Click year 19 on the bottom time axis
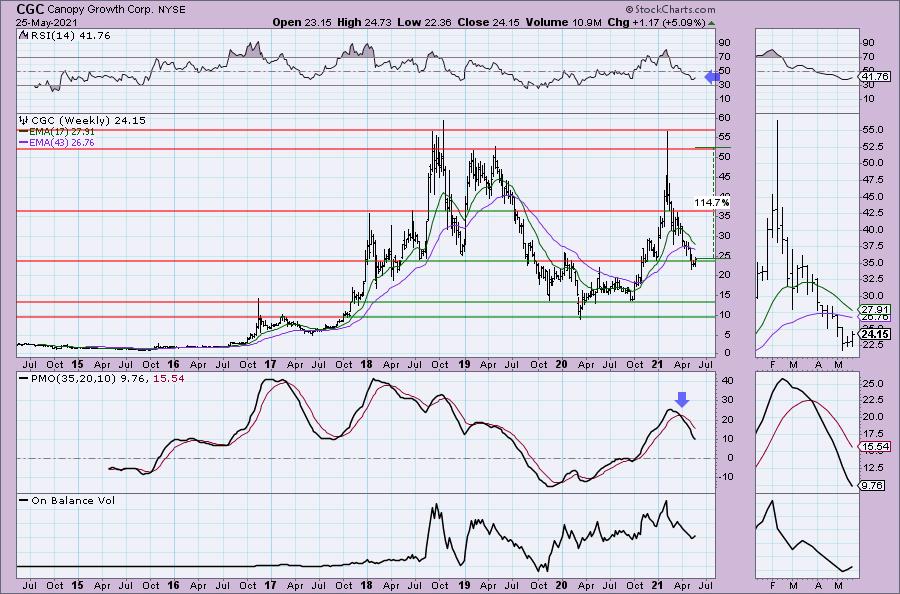Viewport: 900px width, 594px height. [x=464, y=586]
